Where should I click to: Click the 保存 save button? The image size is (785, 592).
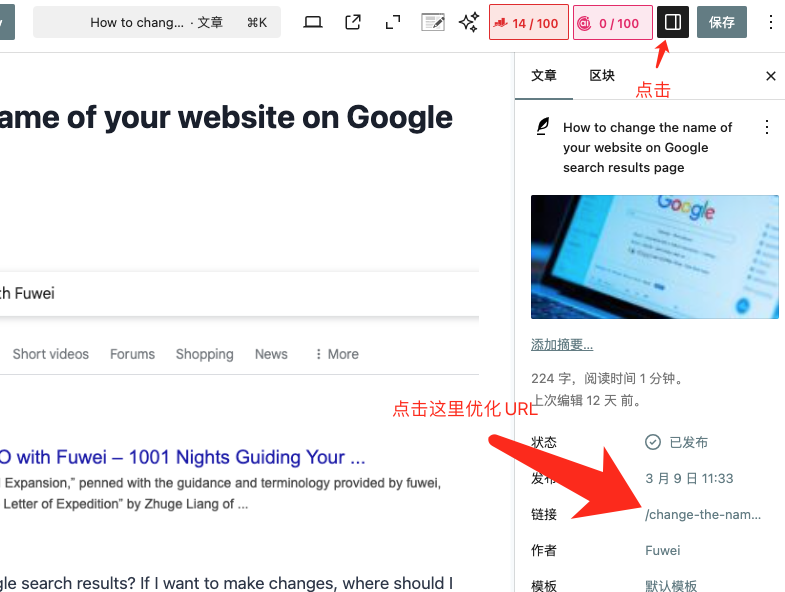point(722,22)
